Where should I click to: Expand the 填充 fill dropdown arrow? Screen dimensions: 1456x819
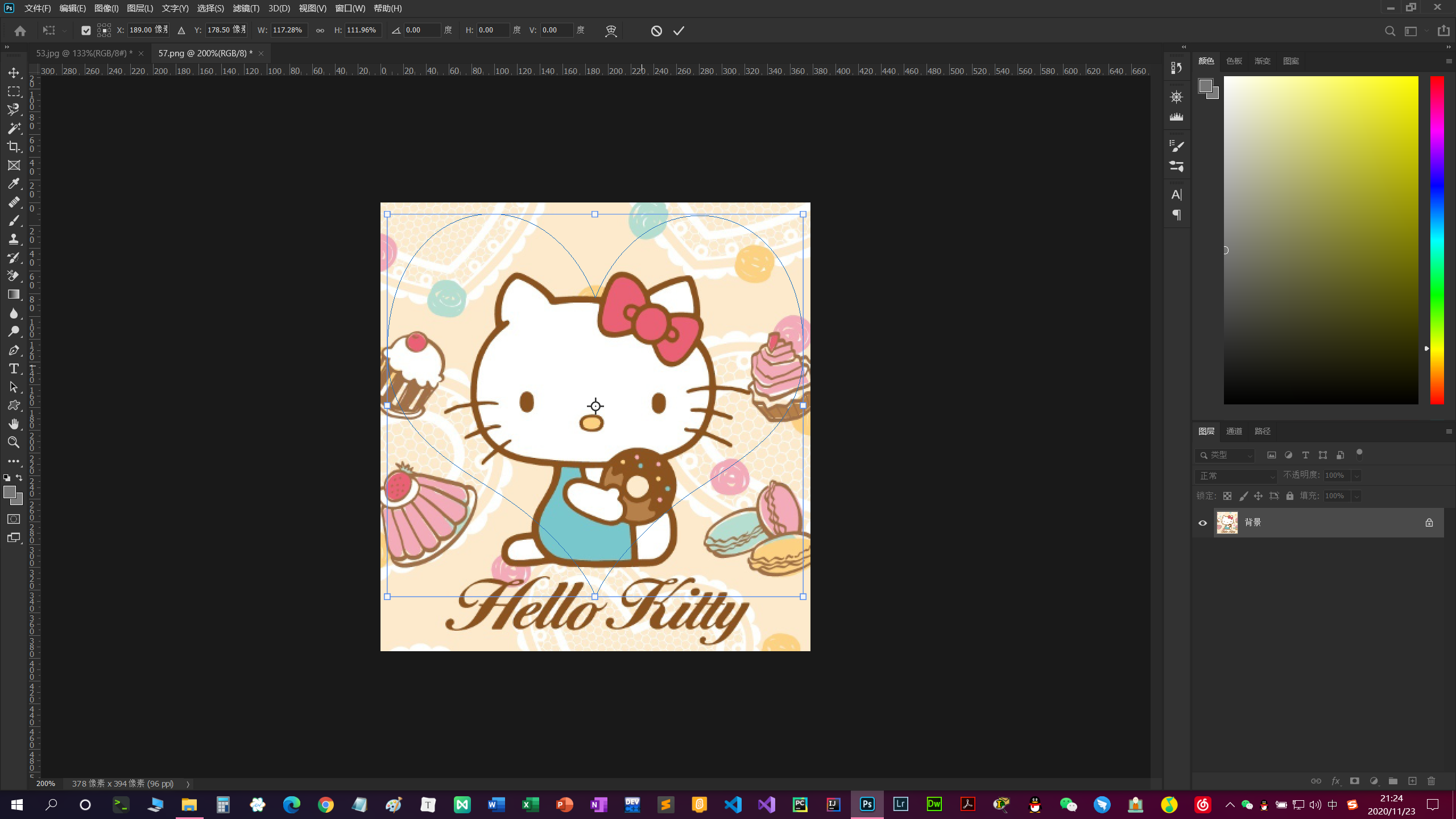pyautogui.click(x=1356, y=496)
